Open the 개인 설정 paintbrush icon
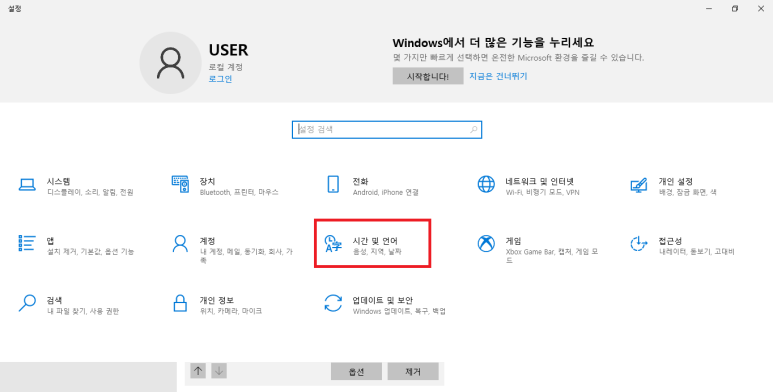Image resolution: width=773 pixels, height=392 pixels. (x=639, y=185)
